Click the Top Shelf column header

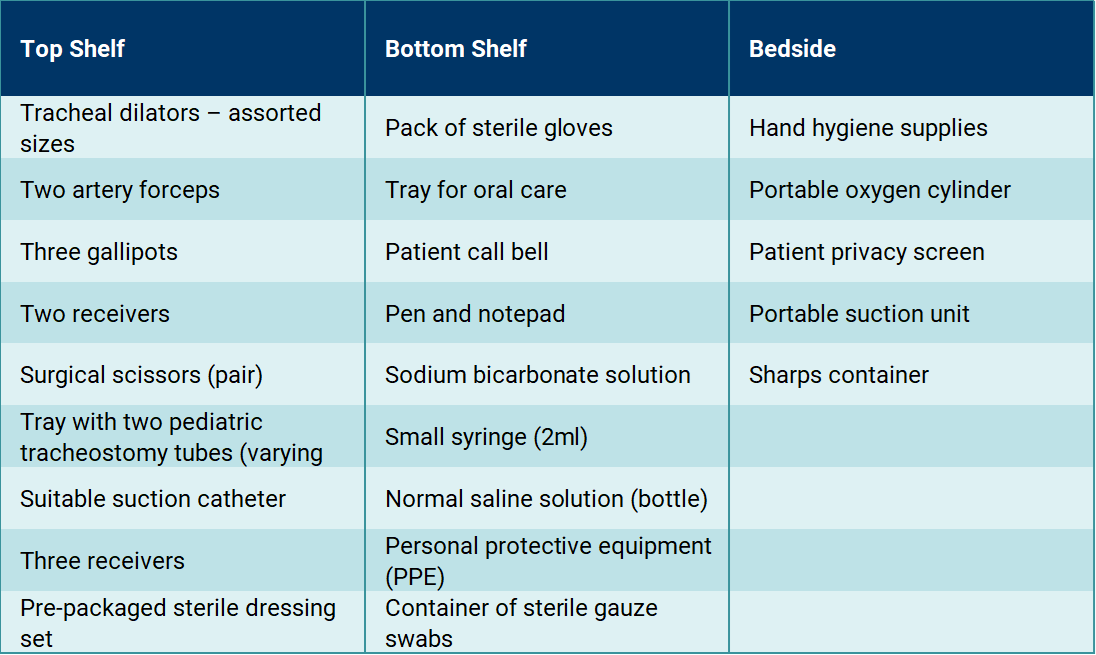click(x=182, y=49)
